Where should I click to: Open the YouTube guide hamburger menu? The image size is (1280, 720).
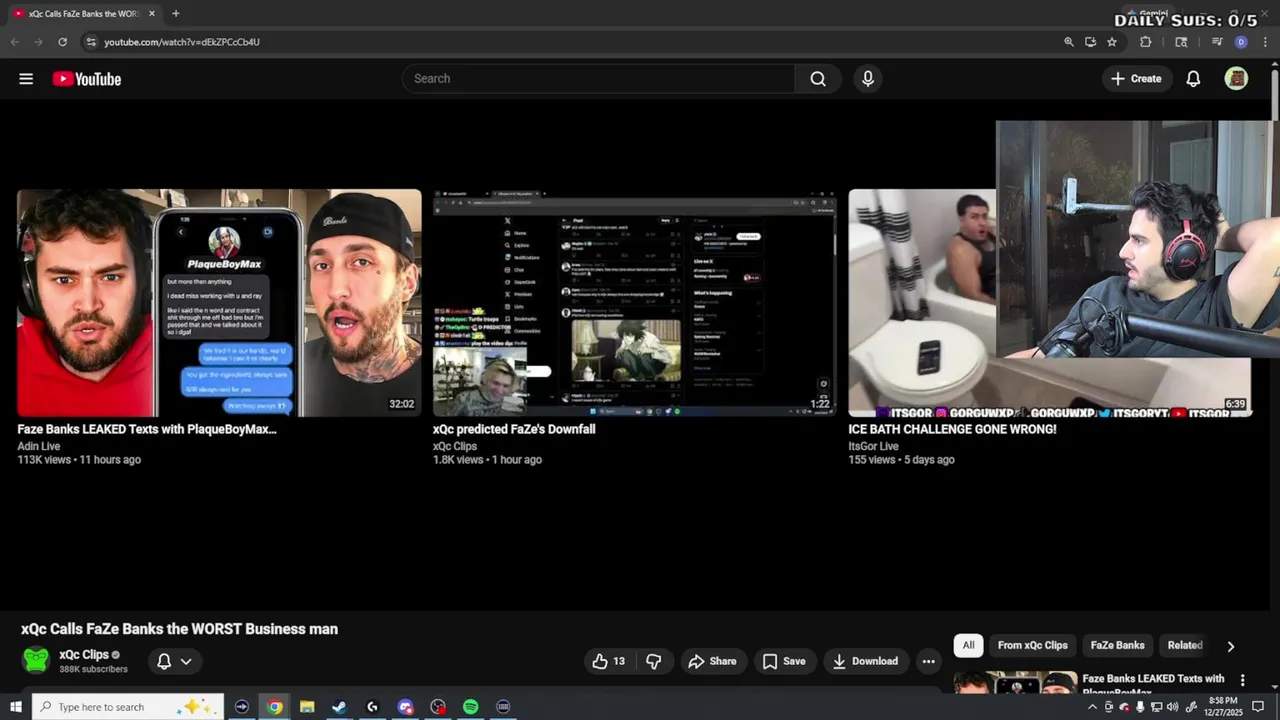click(26, 79)
